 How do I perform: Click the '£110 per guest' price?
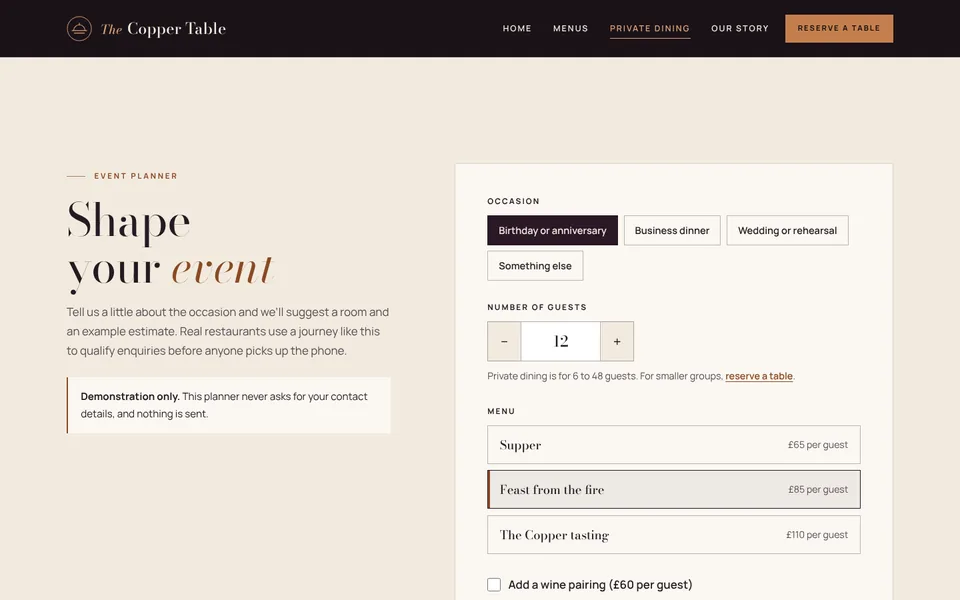click(817, 534)
